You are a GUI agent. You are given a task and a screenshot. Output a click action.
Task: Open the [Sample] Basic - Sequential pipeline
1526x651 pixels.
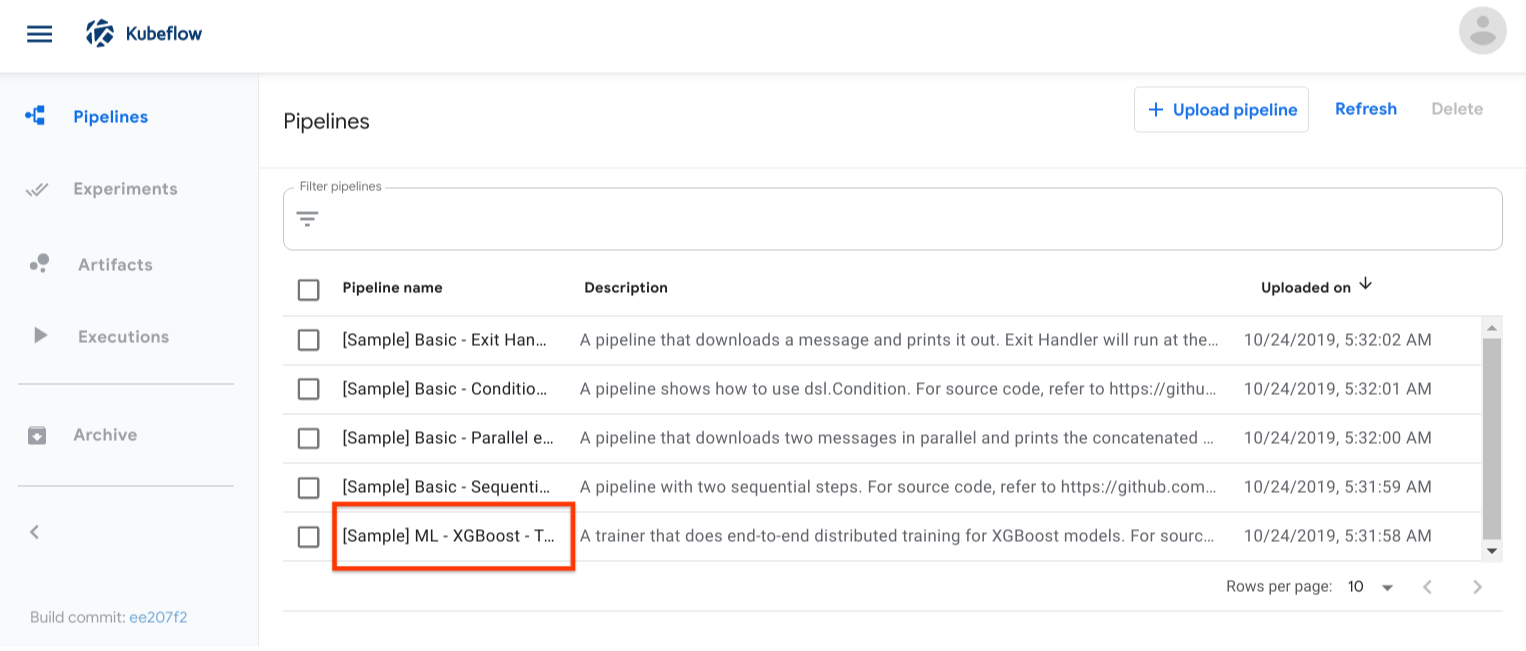(446, 488)
